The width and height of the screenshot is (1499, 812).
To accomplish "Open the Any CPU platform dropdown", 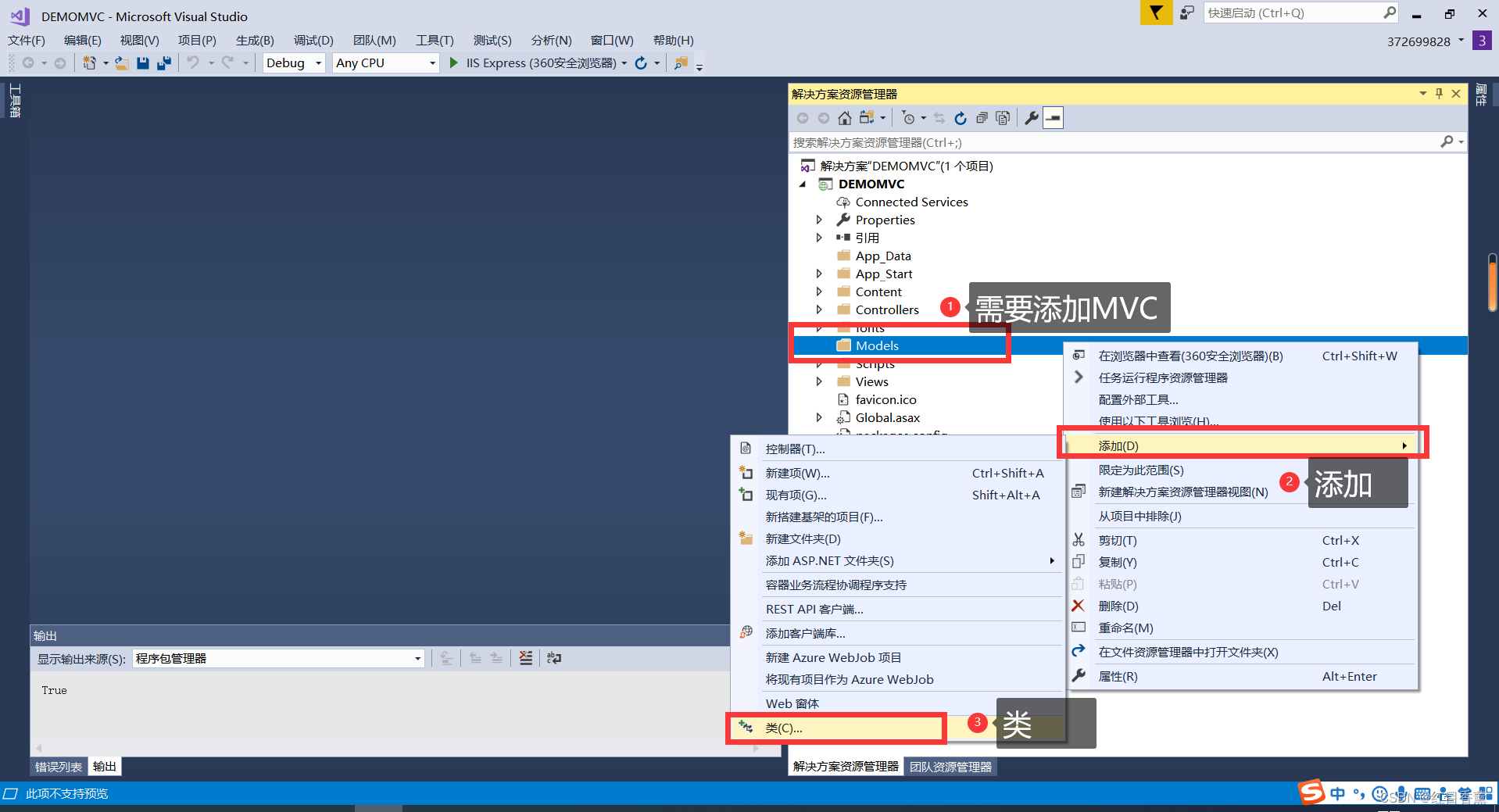I will pos(385,63).
